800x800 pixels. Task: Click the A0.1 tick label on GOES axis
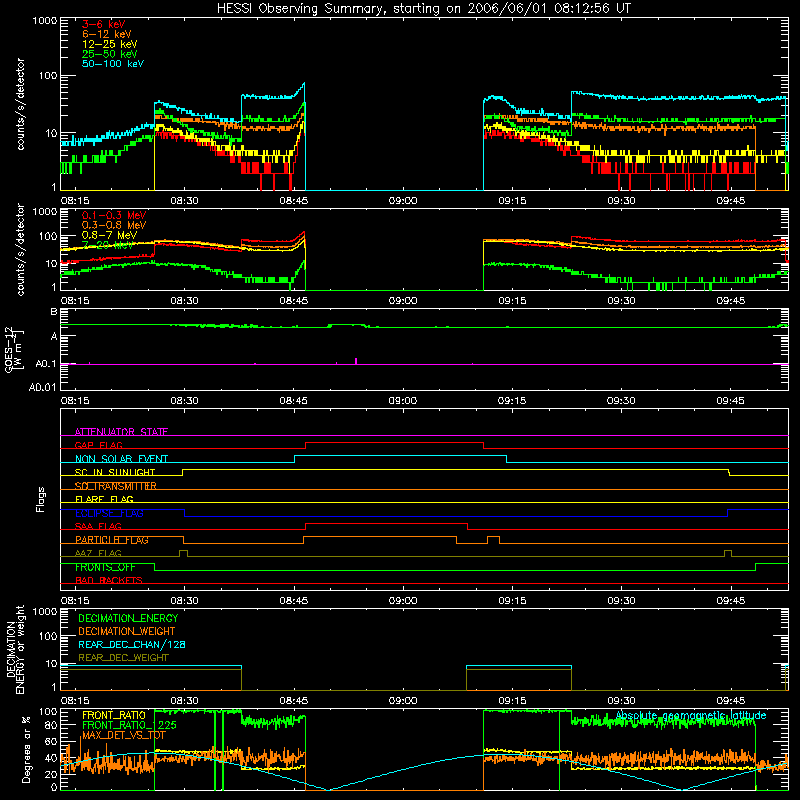(45, 364)
